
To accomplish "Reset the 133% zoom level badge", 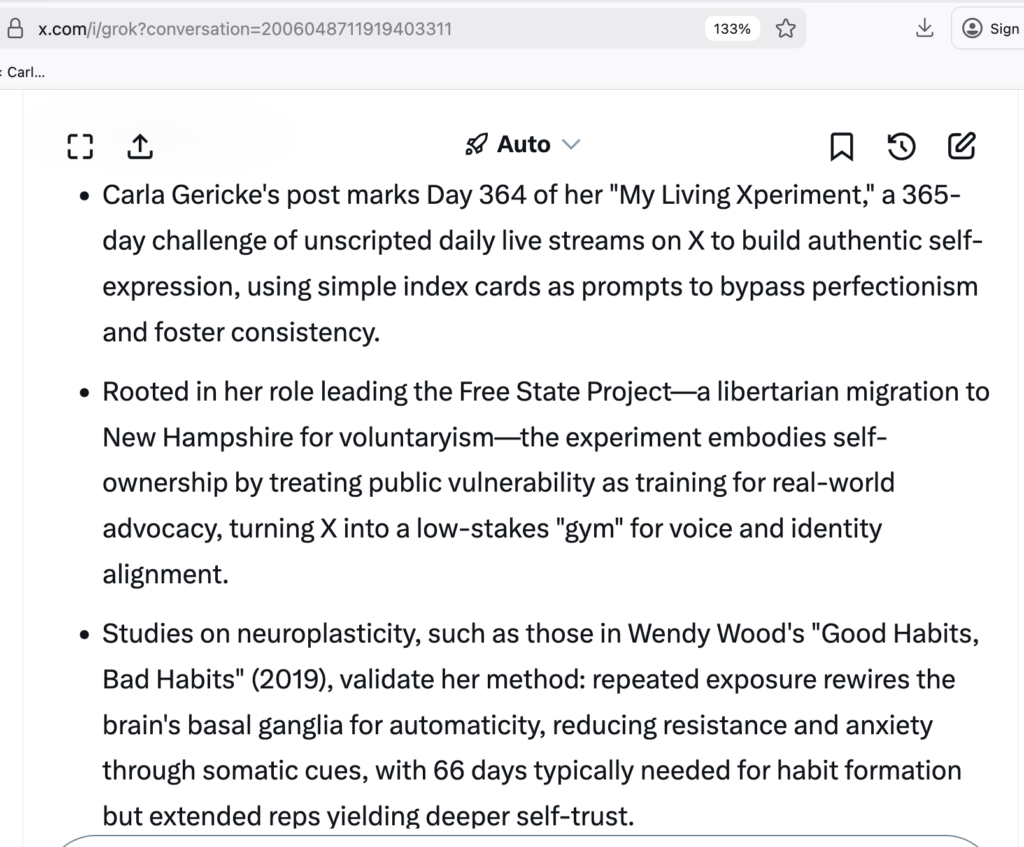I will [x=731, y=29].
